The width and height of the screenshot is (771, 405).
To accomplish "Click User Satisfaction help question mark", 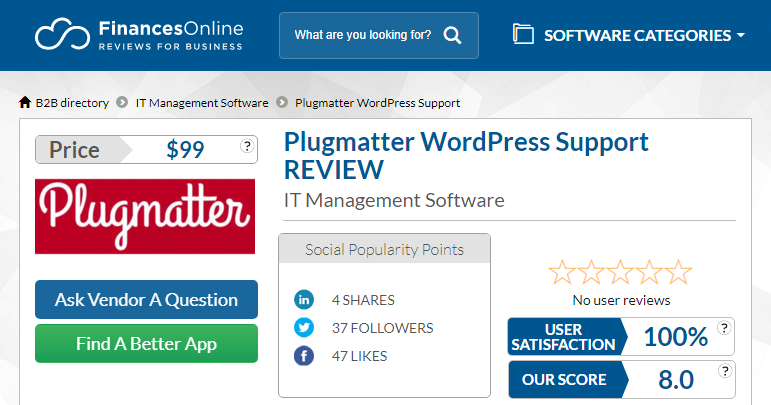I will coord(724,327).
